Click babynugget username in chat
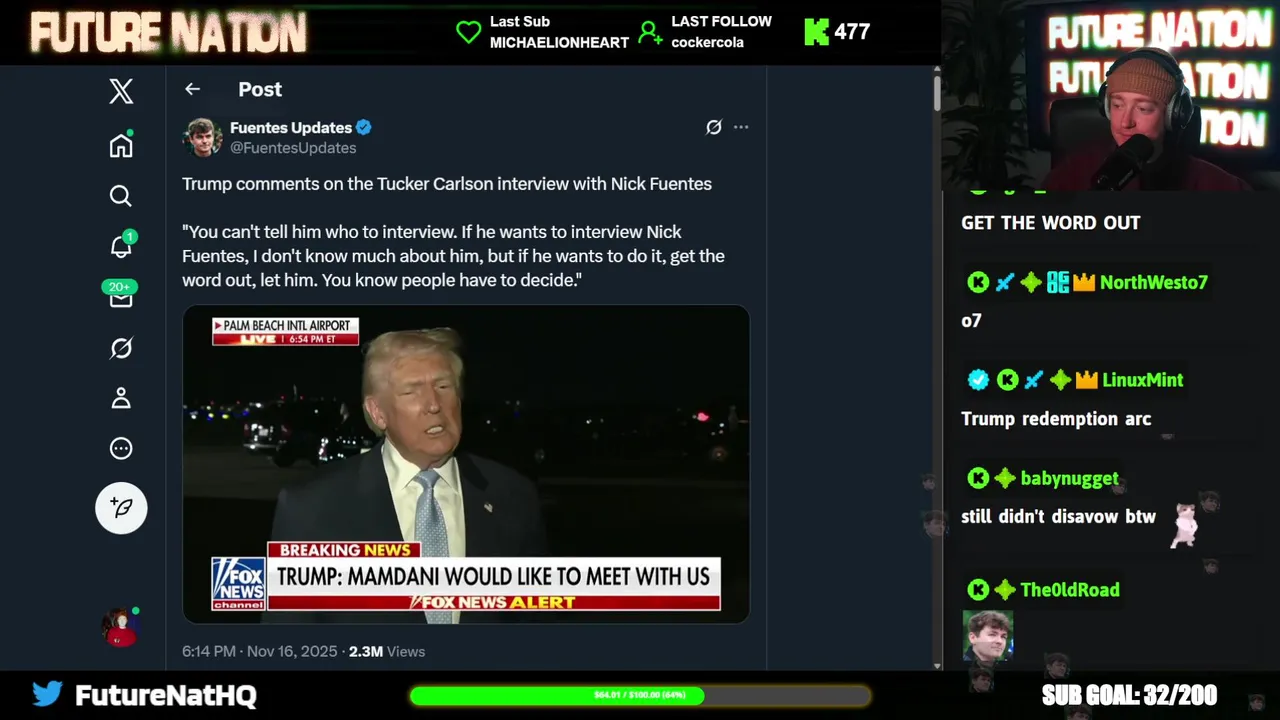 (1070, 478)
